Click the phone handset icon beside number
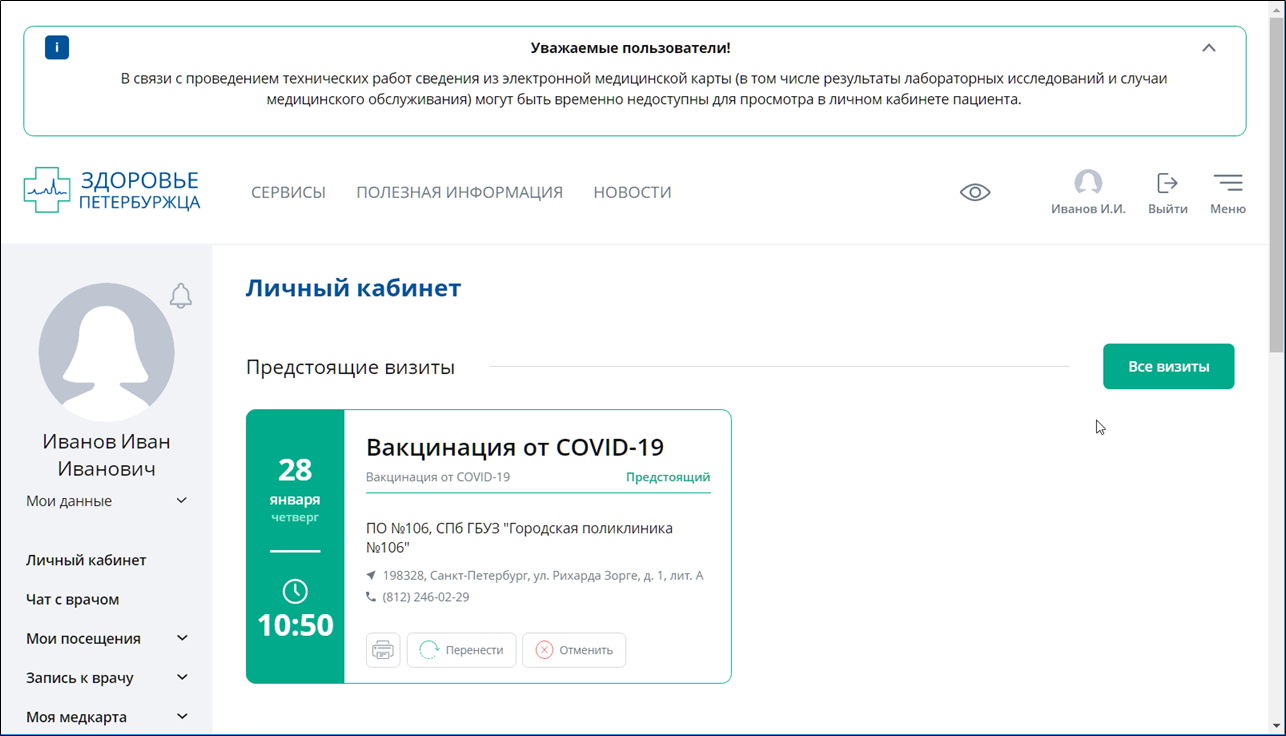This screenshot has height=736, width=1286. (x=371, y=597)
